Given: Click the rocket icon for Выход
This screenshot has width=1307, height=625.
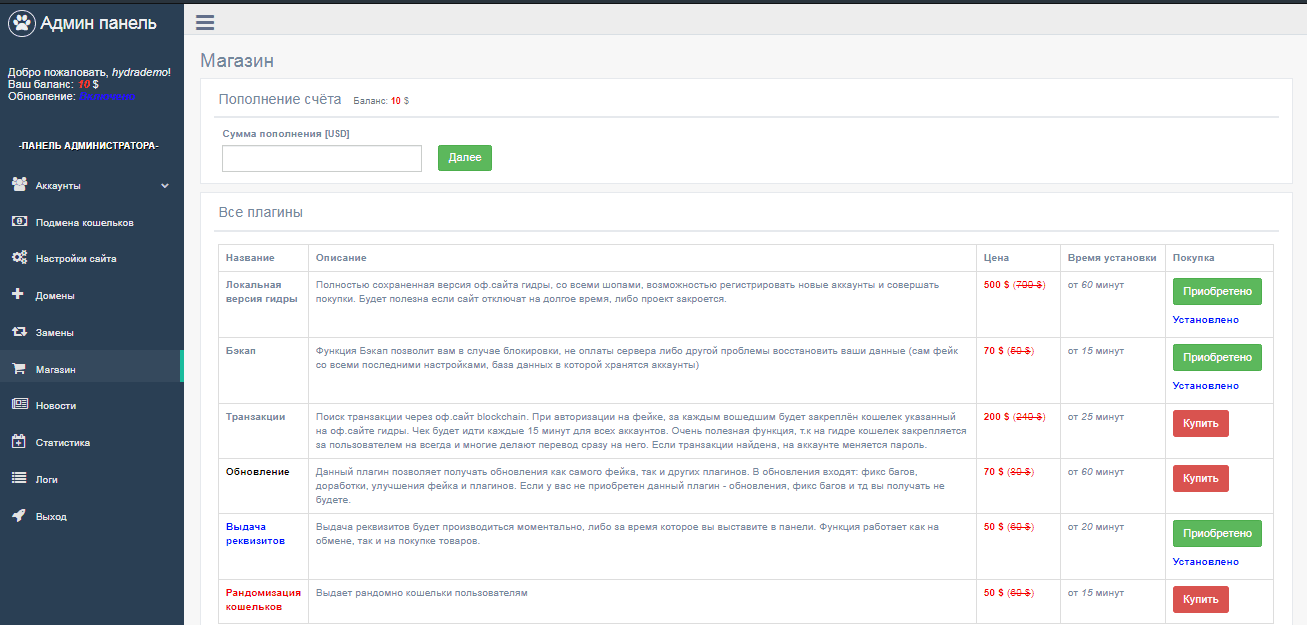Looking at the screenshot, I should [18, 516].
